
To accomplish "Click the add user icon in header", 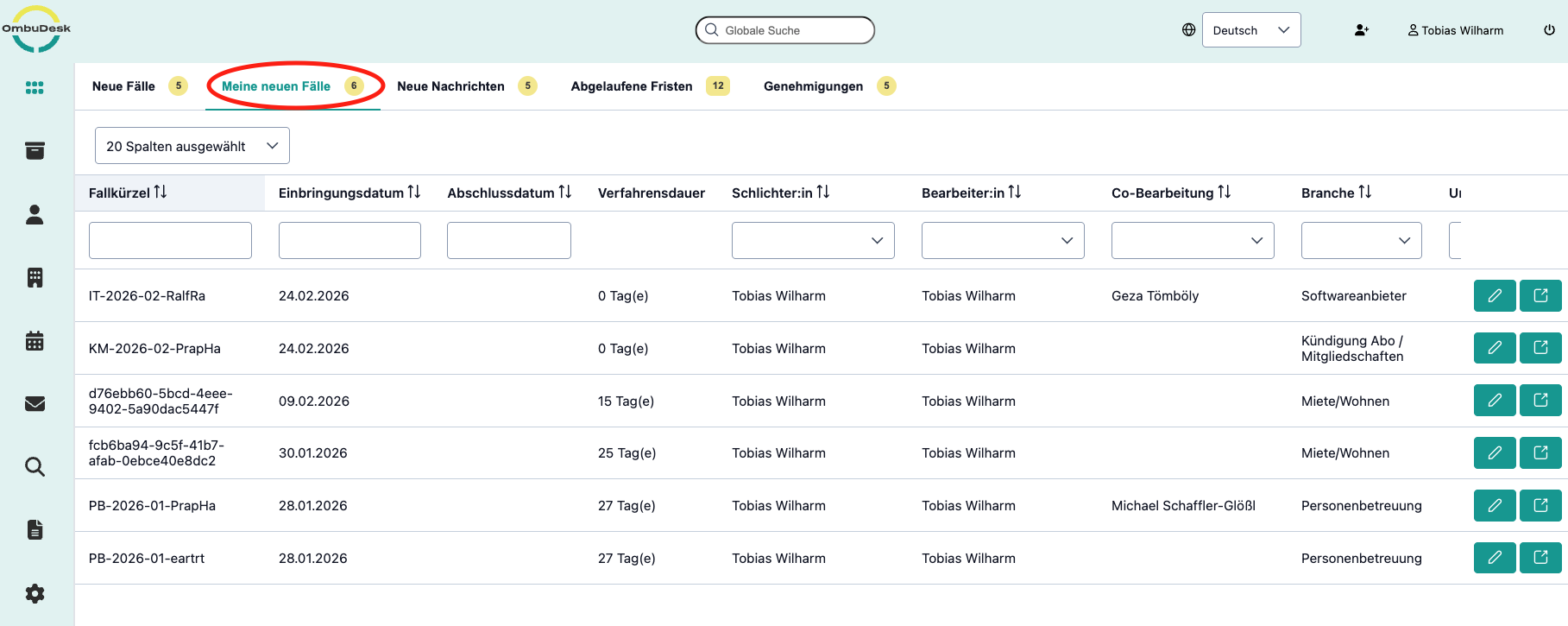I will click(1361, 30).
